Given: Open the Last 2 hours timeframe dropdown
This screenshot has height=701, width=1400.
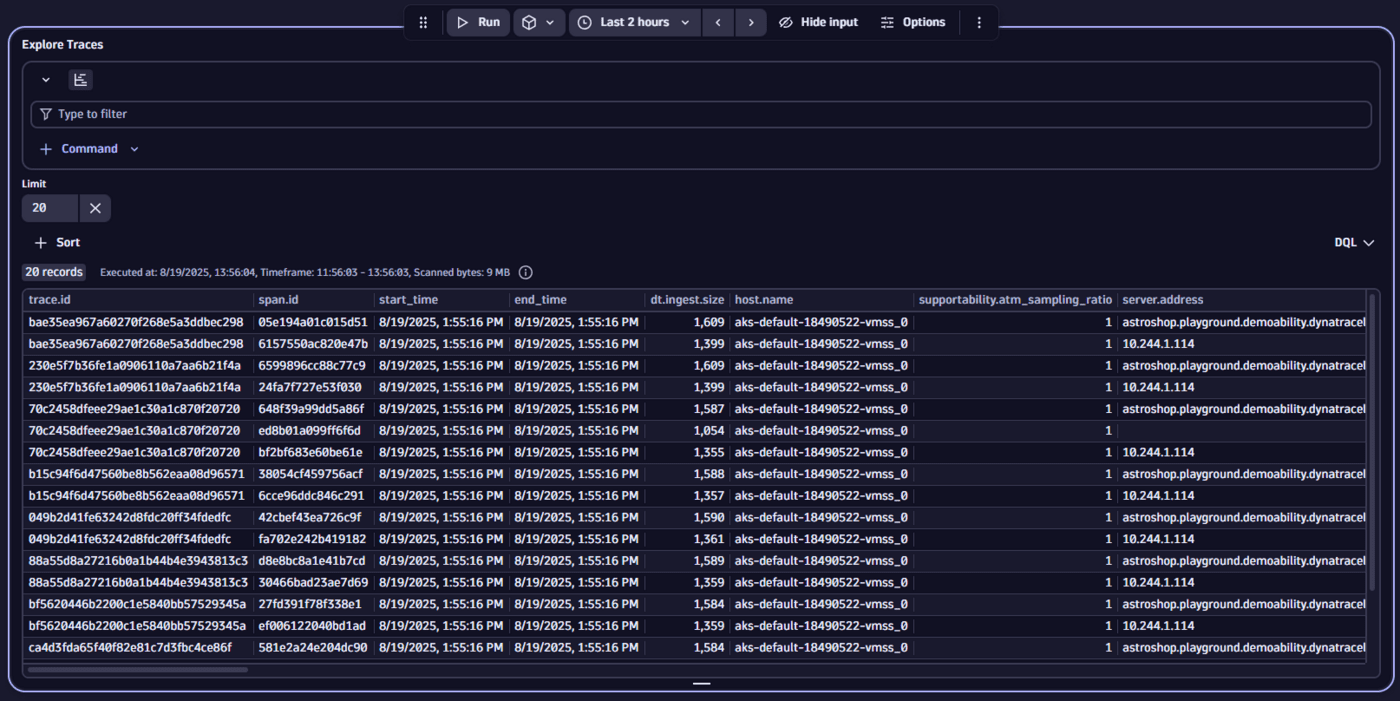Looking at the screenshot, I should coord(634,21).
